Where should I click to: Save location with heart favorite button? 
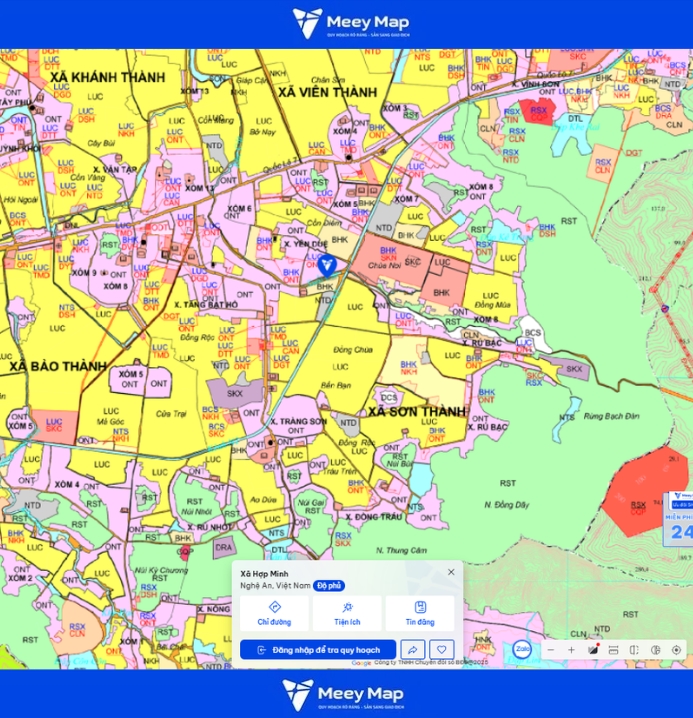coord(442,650)
